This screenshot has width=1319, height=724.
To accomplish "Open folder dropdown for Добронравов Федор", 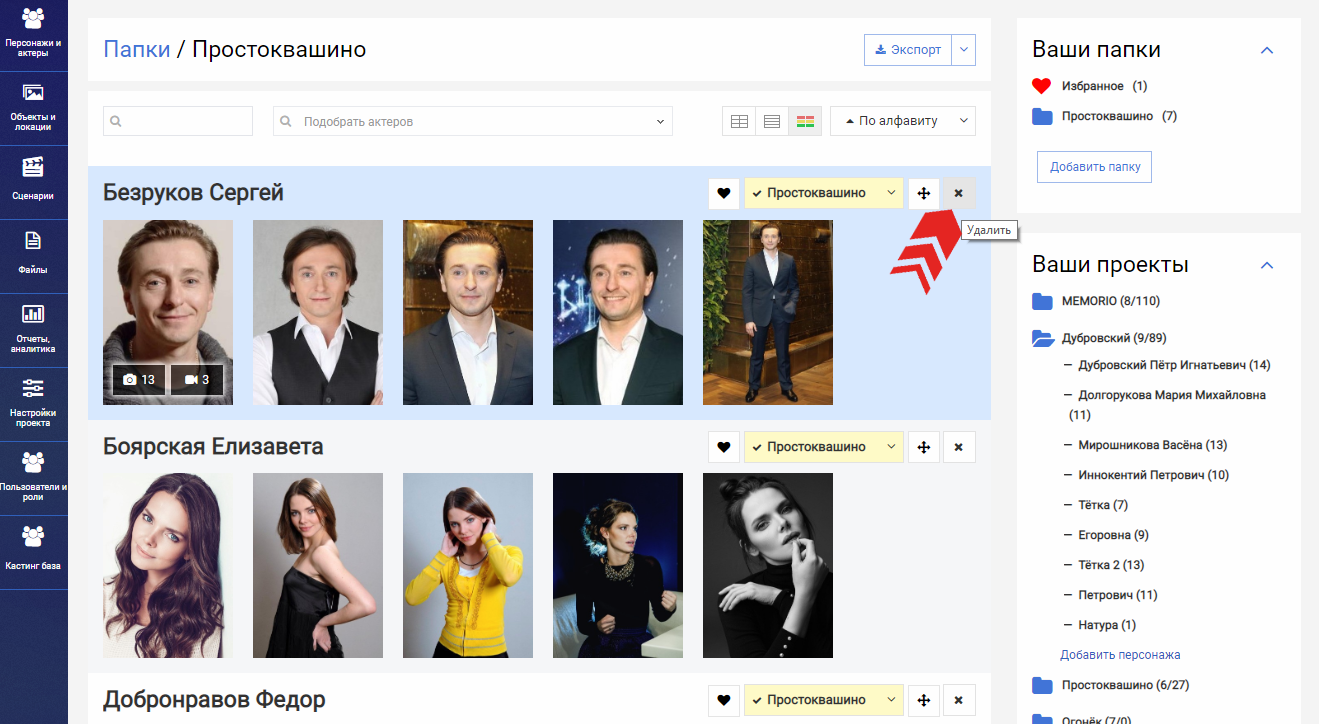I will [x=824, y=700].
